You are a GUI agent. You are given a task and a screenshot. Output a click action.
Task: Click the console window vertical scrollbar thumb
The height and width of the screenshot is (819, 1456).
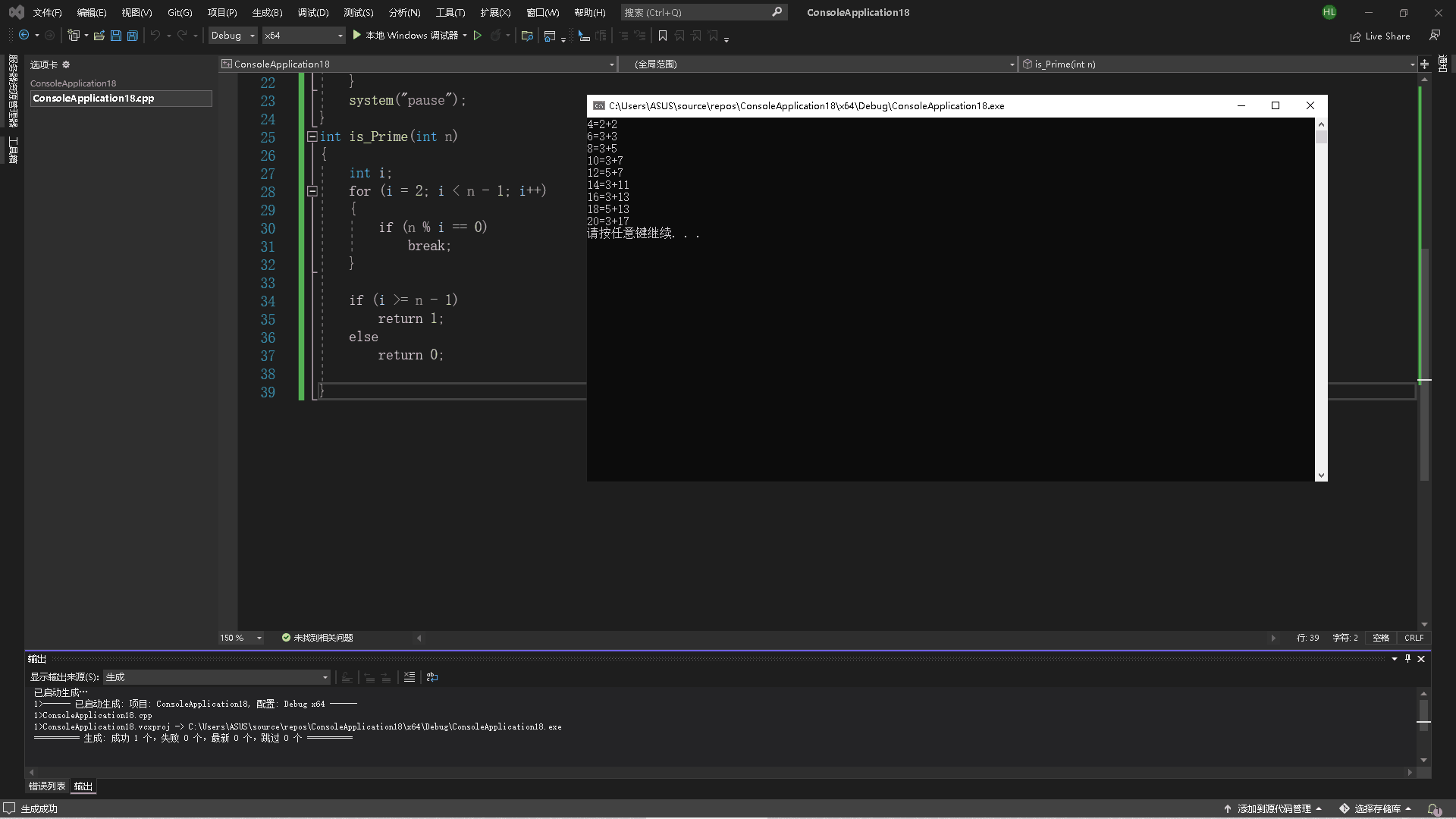pyautogui.click(x=1321, y=137)
